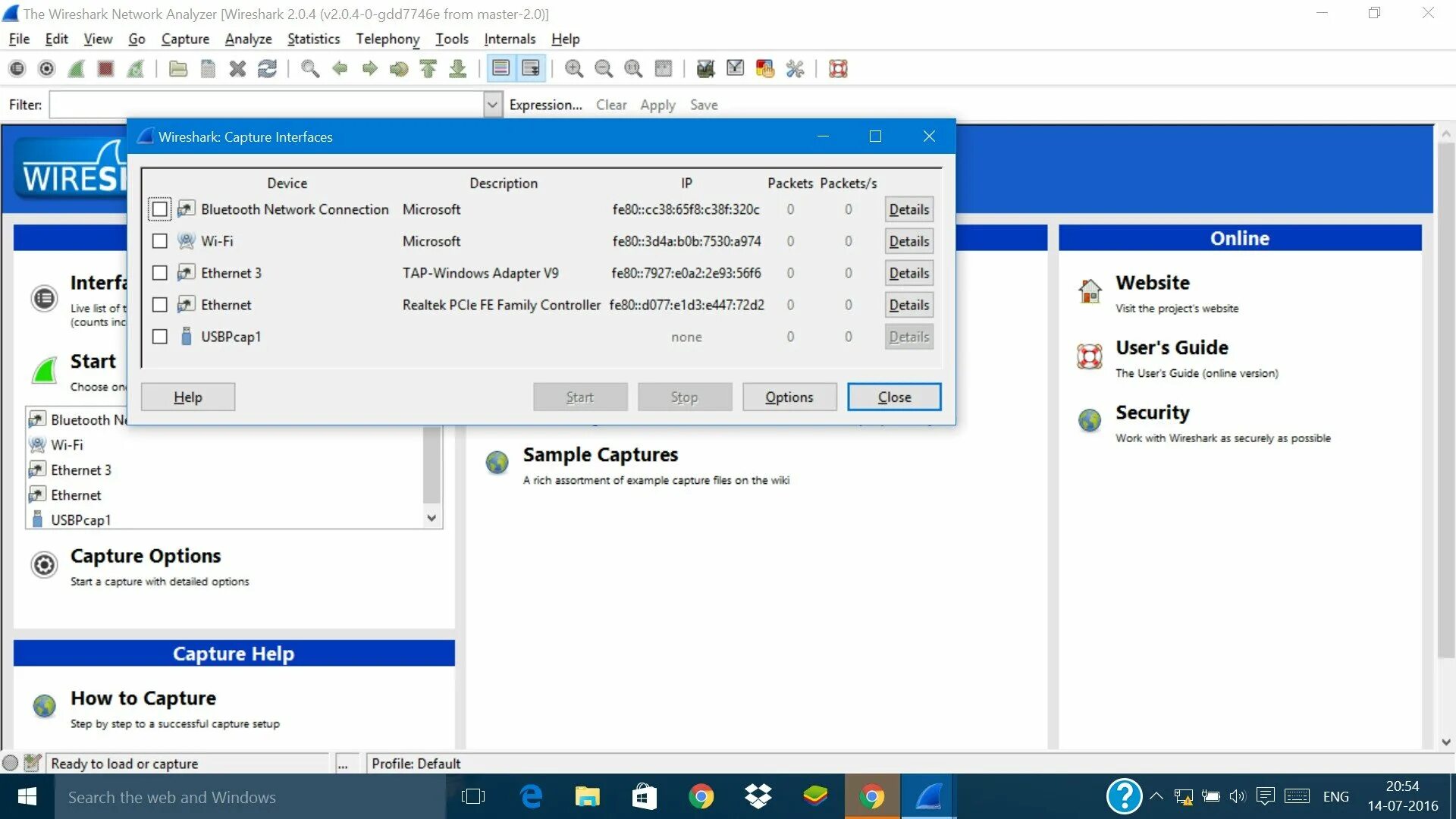Click the open capture file folder icon

[x=178, y=69]
